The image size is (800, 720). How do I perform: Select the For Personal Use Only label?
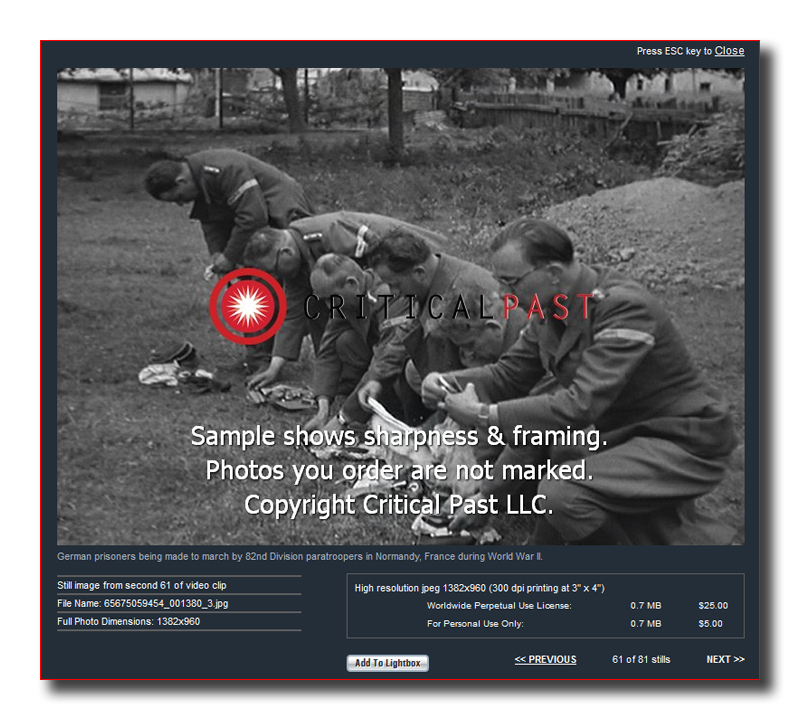(x=475, y=624)
